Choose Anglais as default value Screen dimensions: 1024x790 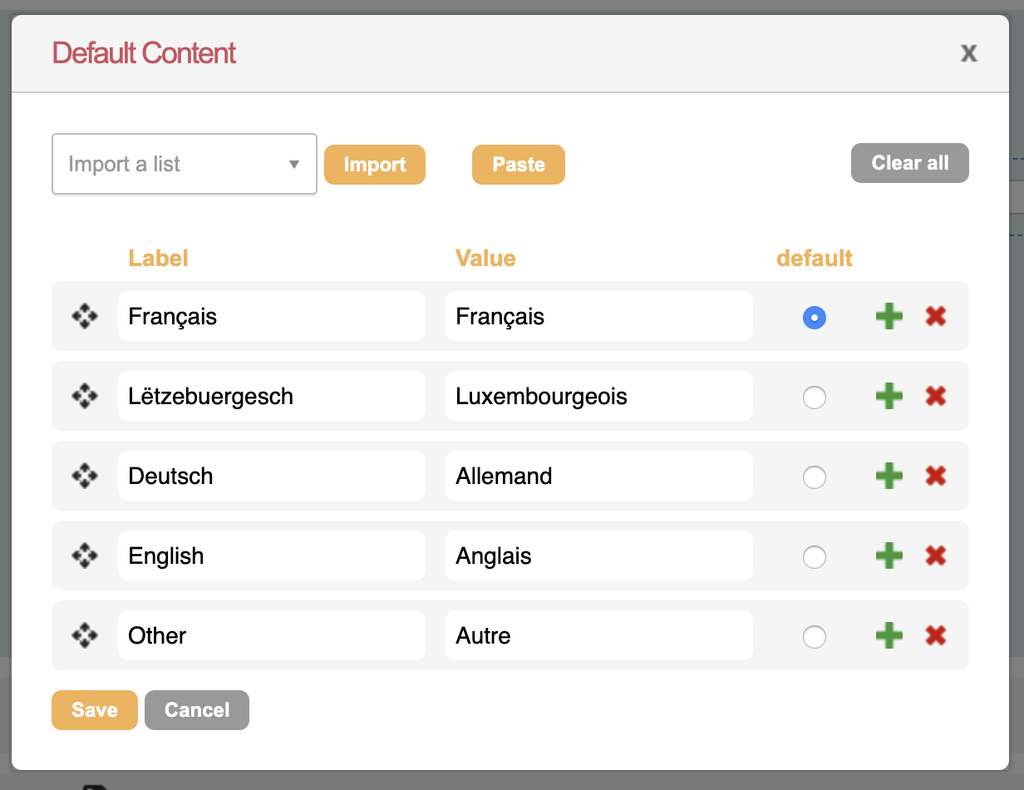[814, 557]
